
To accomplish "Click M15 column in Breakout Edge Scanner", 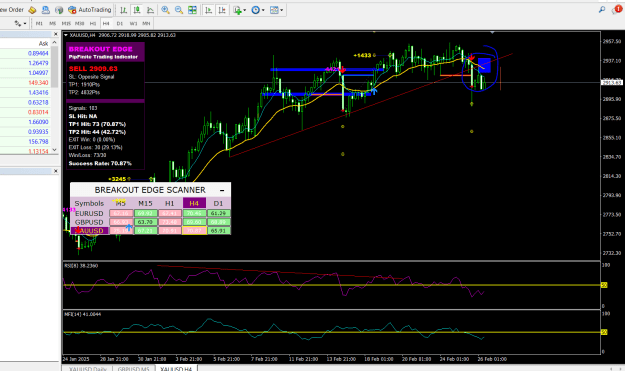I will point(145,203).
